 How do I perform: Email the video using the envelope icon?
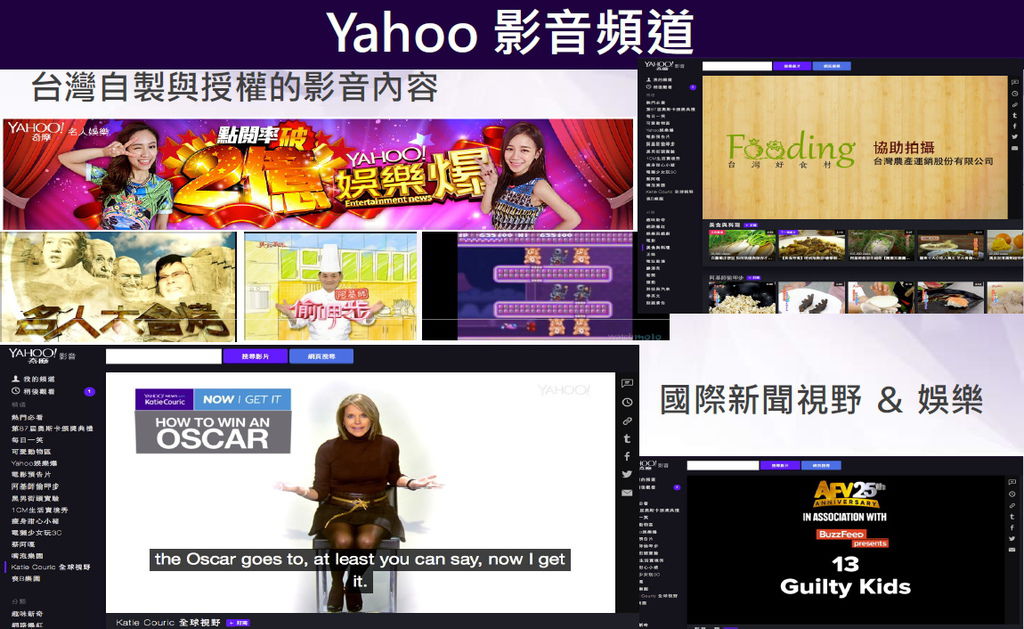click(x=628, y=491)
